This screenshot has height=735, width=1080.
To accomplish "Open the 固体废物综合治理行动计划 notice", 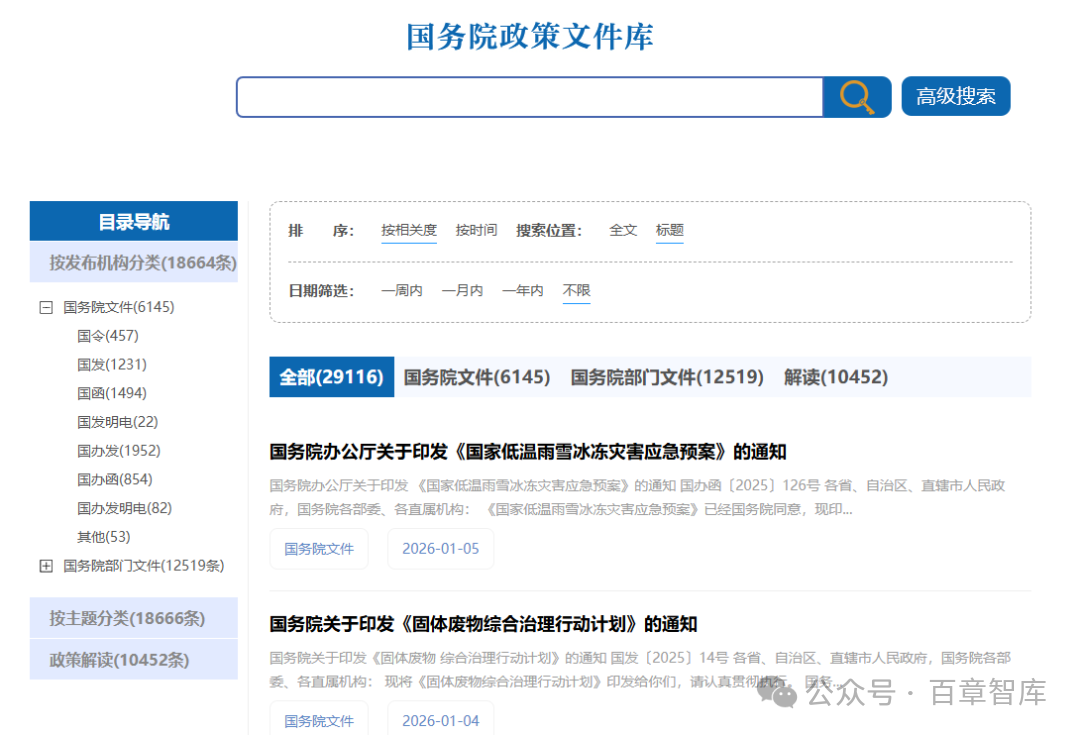I will [x=483, y=624].
